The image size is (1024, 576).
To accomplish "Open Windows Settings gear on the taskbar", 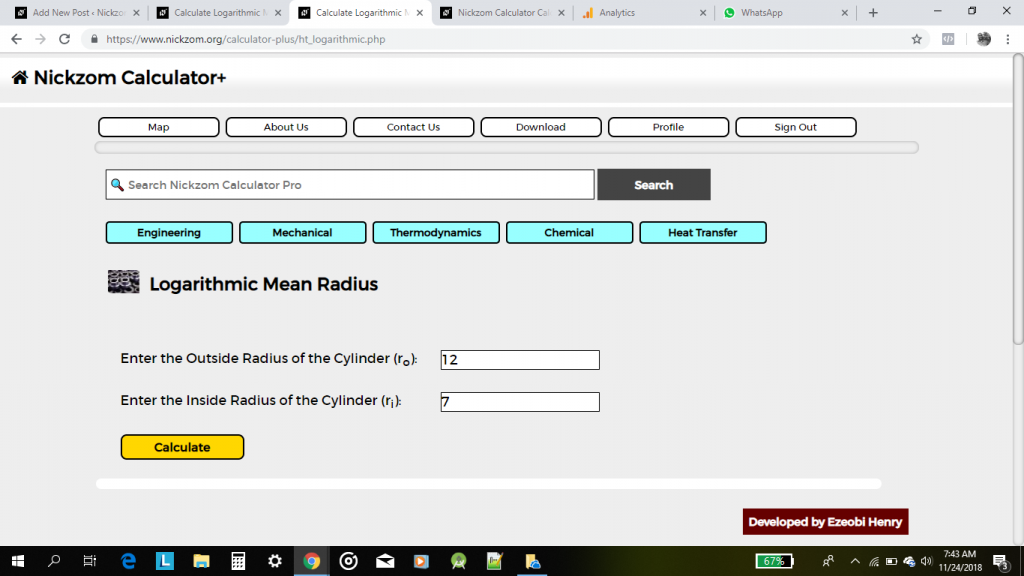I will [x=275, y=561].
